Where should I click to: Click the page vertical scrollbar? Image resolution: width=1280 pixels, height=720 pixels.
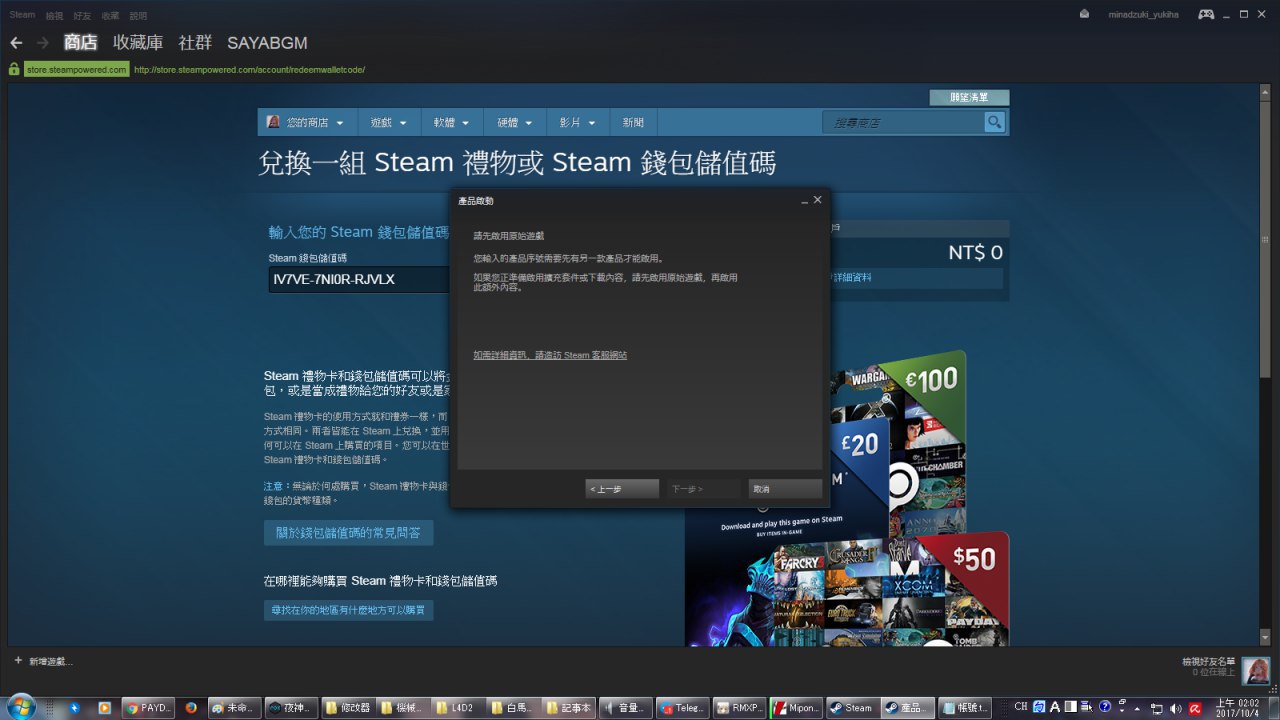point(1266,365)
